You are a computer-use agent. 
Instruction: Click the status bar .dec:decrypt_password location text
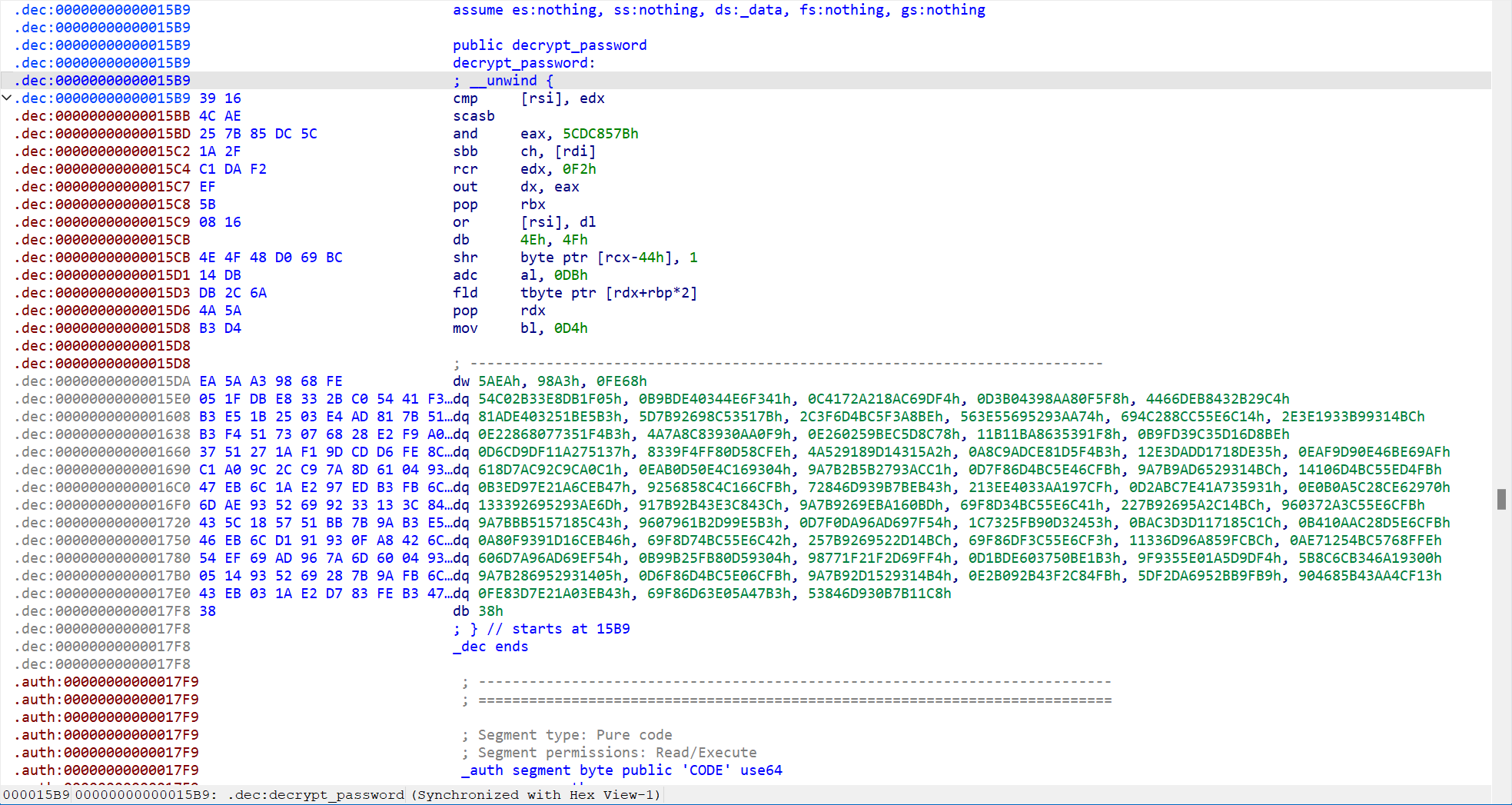point(315,795)
